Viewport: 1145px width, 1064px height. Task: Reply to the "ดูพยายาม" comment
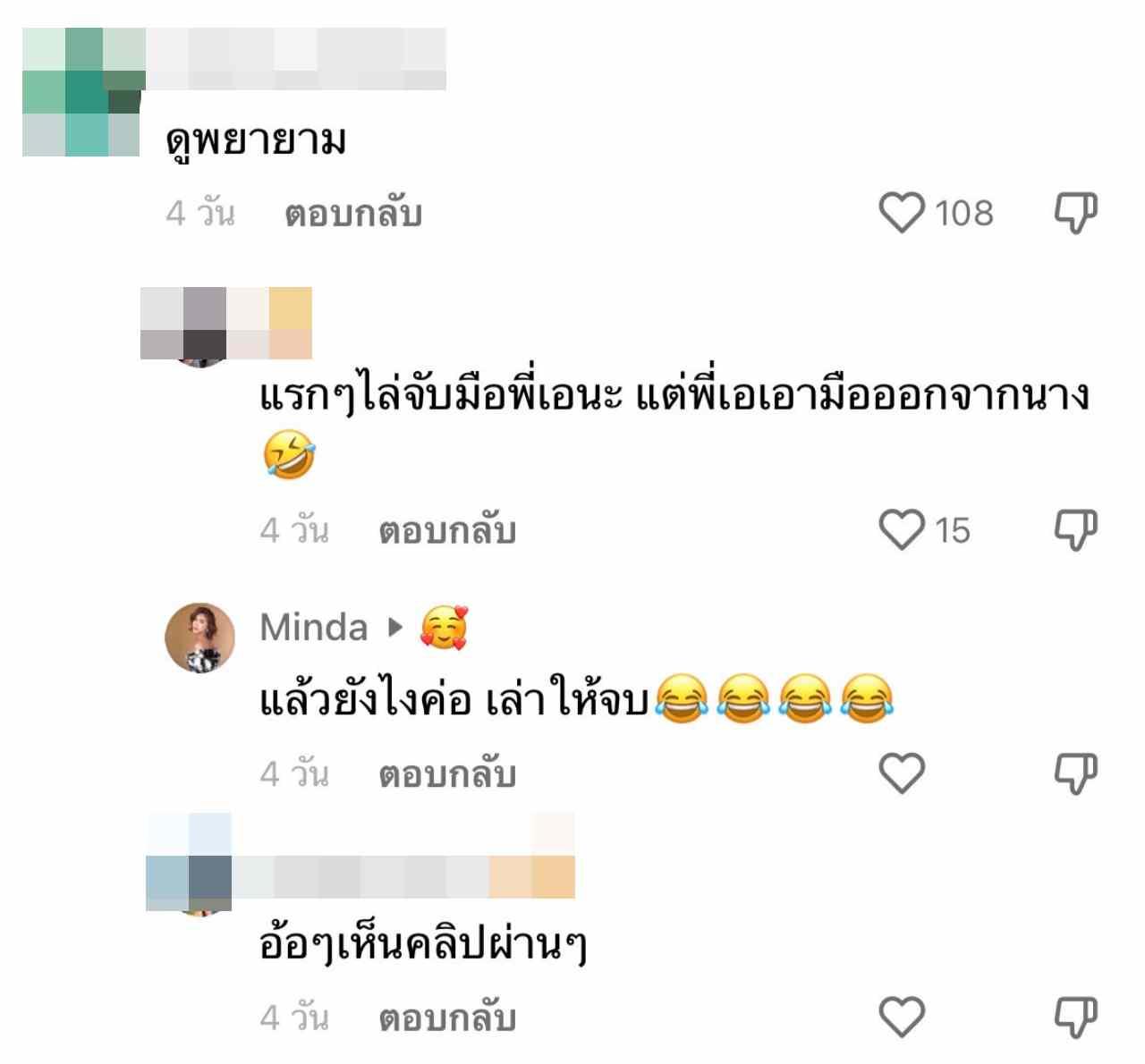pyautogui.click(x=353, y=214)
